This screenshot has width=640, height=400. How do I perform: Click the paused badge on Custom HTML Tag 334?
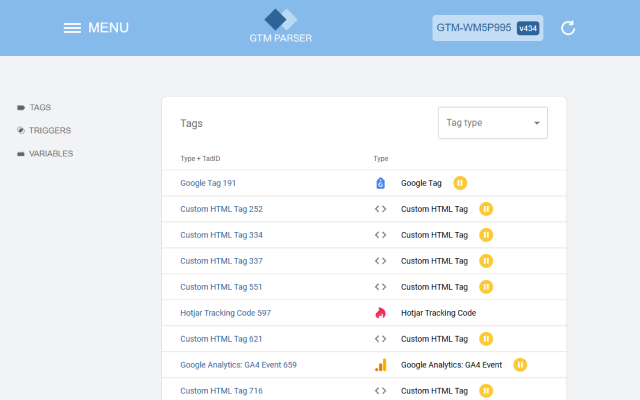[x=486, y=235]
